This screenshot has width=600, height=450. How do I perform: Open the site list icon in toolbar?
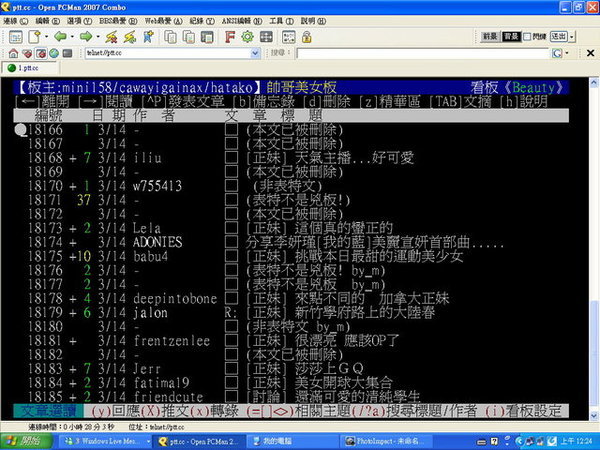point(16,37)
